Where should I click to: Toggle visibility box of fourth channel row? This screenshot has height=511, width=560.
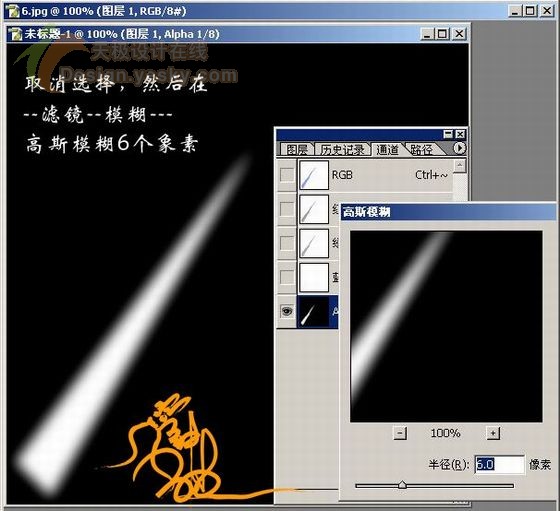point(286,277)
